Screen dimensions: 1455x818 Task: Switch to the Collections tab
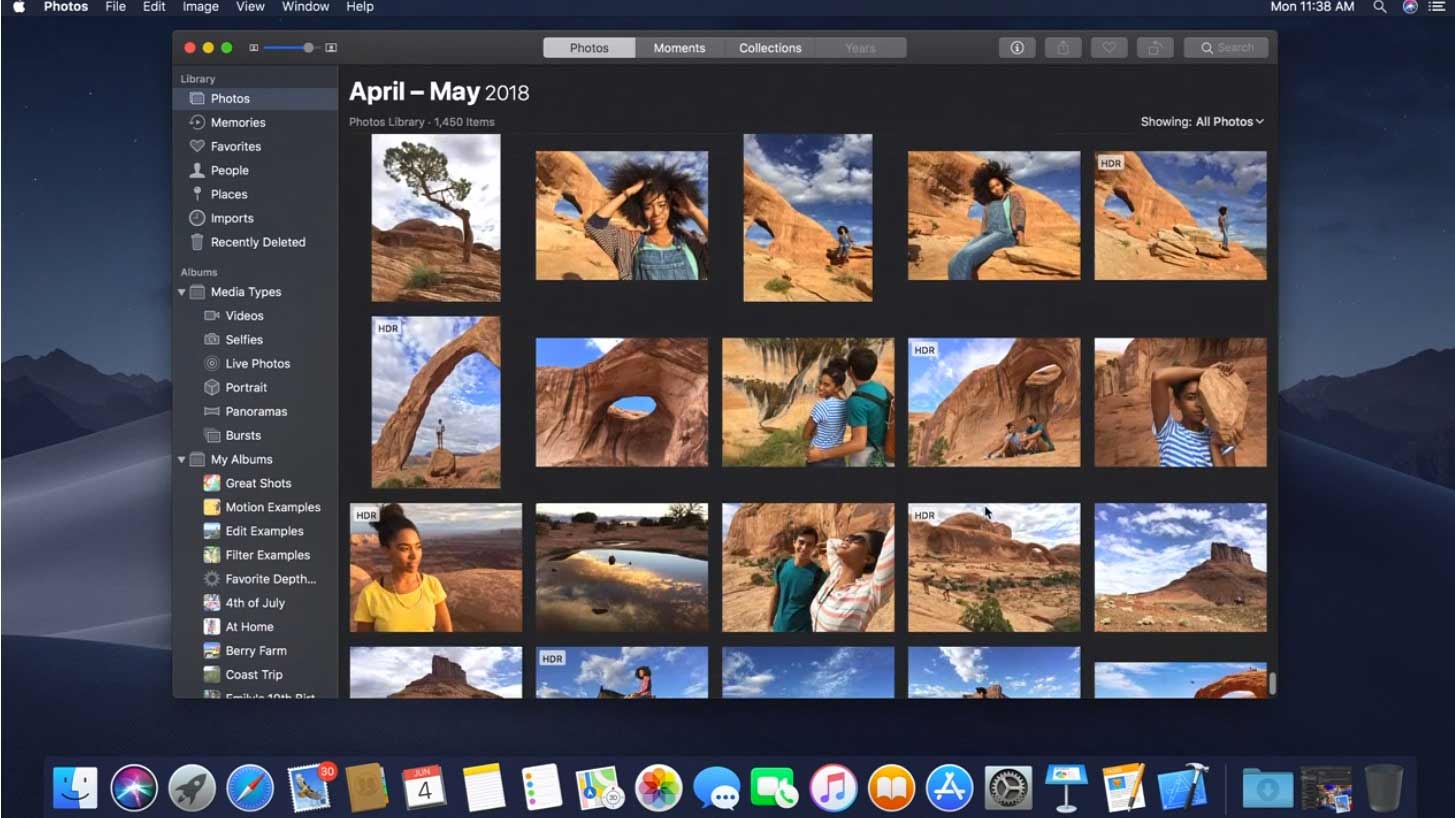click(x=769, y=47)
